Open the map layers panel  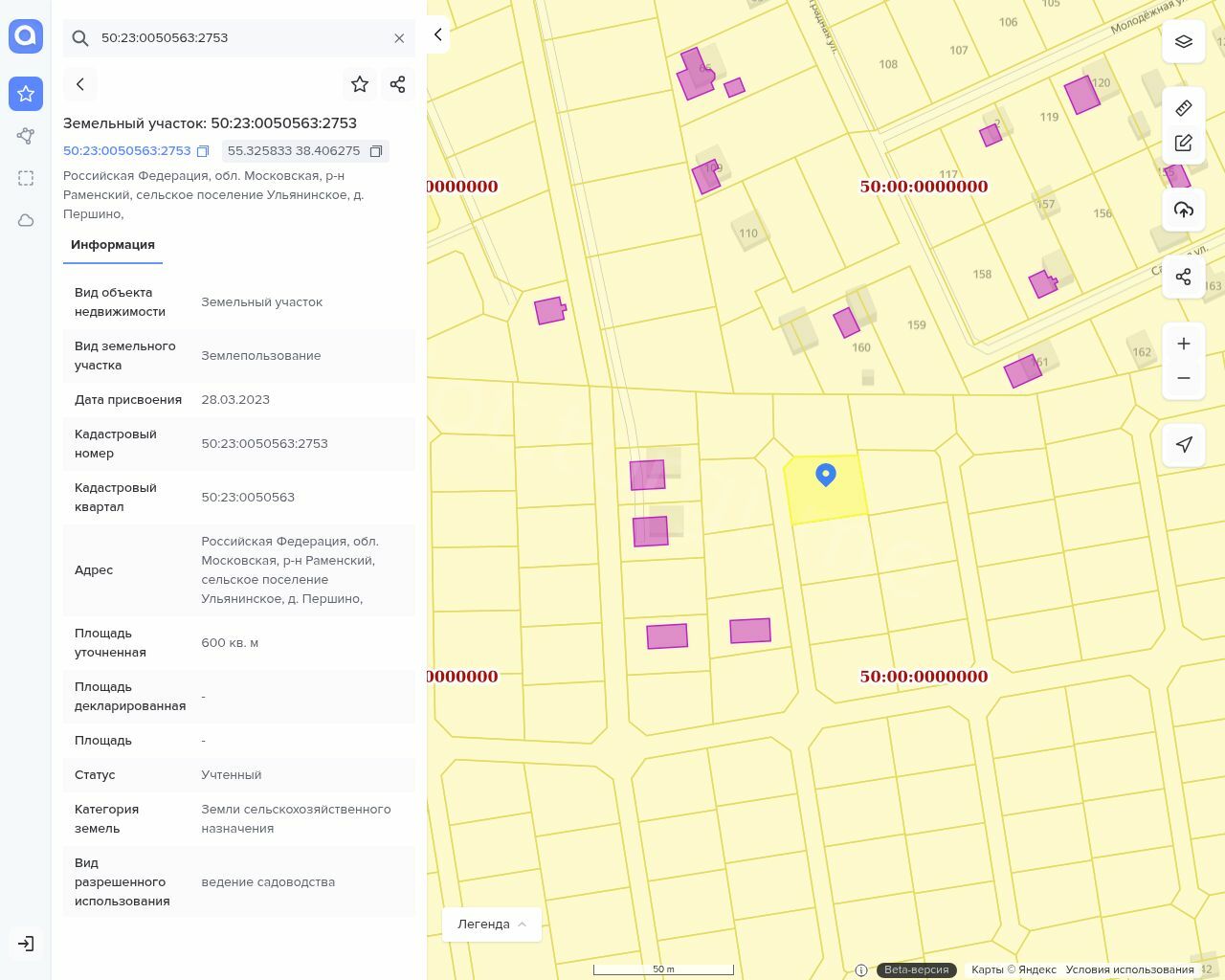[1183, 41]
